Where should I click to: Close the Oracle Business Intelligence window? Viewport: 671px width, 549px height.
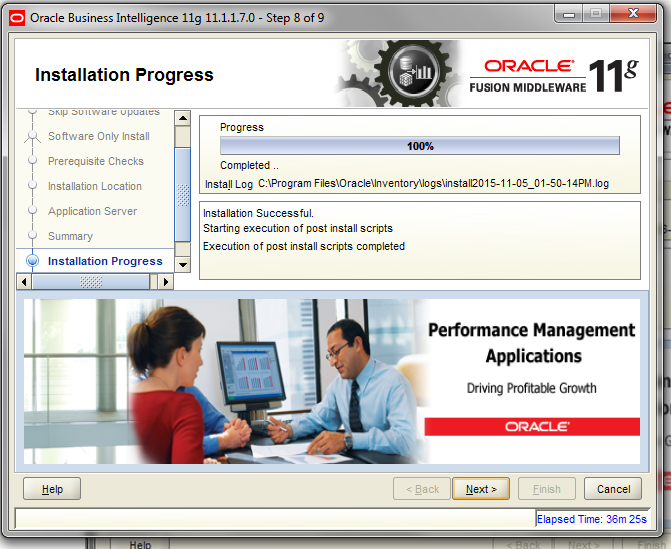634,14
